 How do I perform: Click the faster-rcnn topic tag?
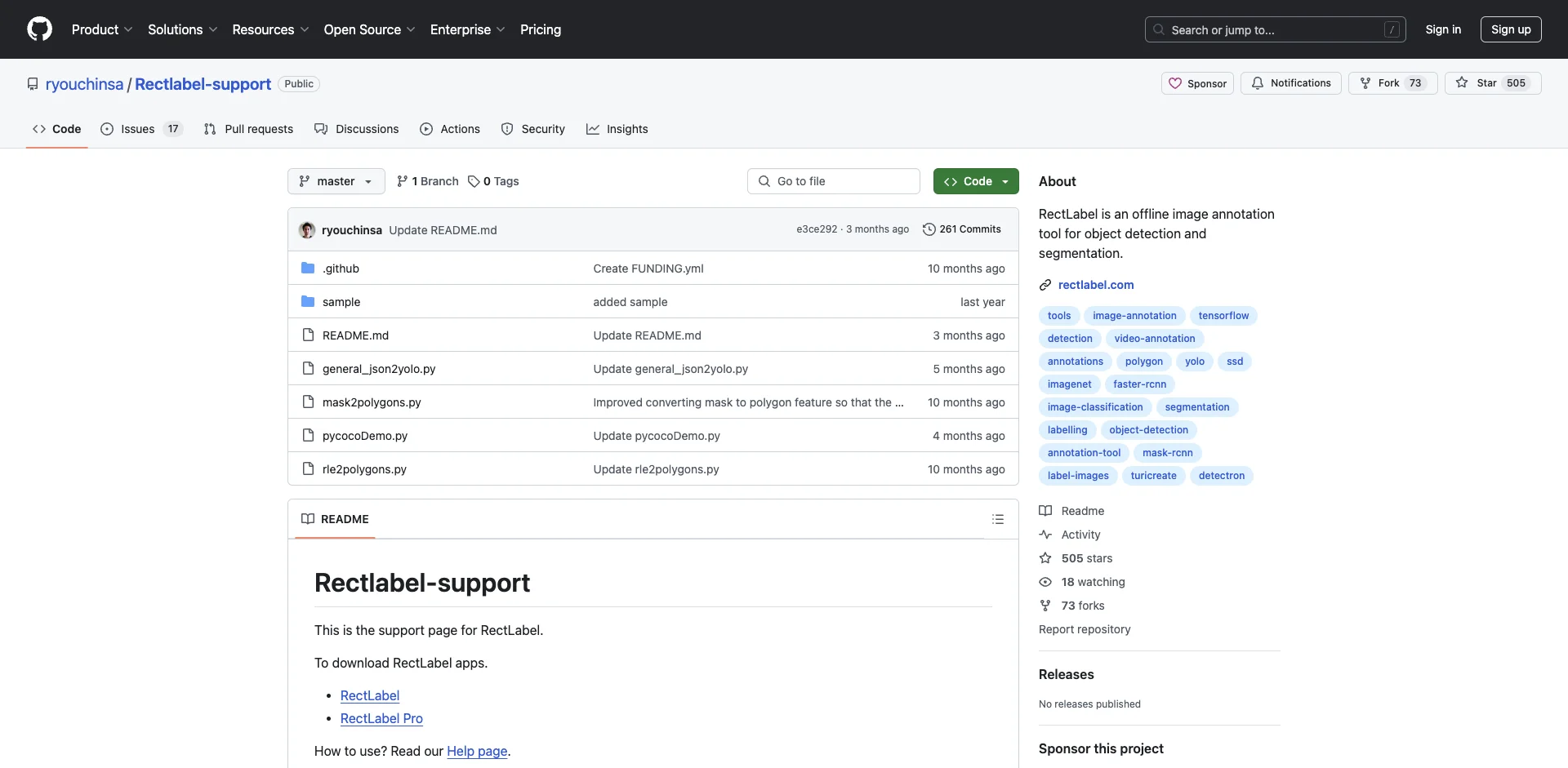[x=1139, y=384]
